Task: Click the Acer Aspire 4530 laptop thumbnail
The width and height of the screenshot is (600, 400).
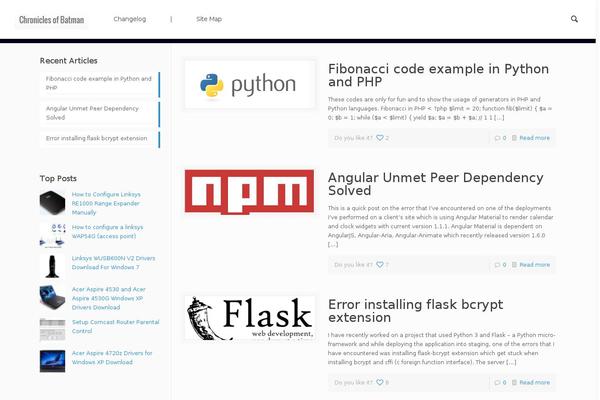Action: click(x=52, y=297)
